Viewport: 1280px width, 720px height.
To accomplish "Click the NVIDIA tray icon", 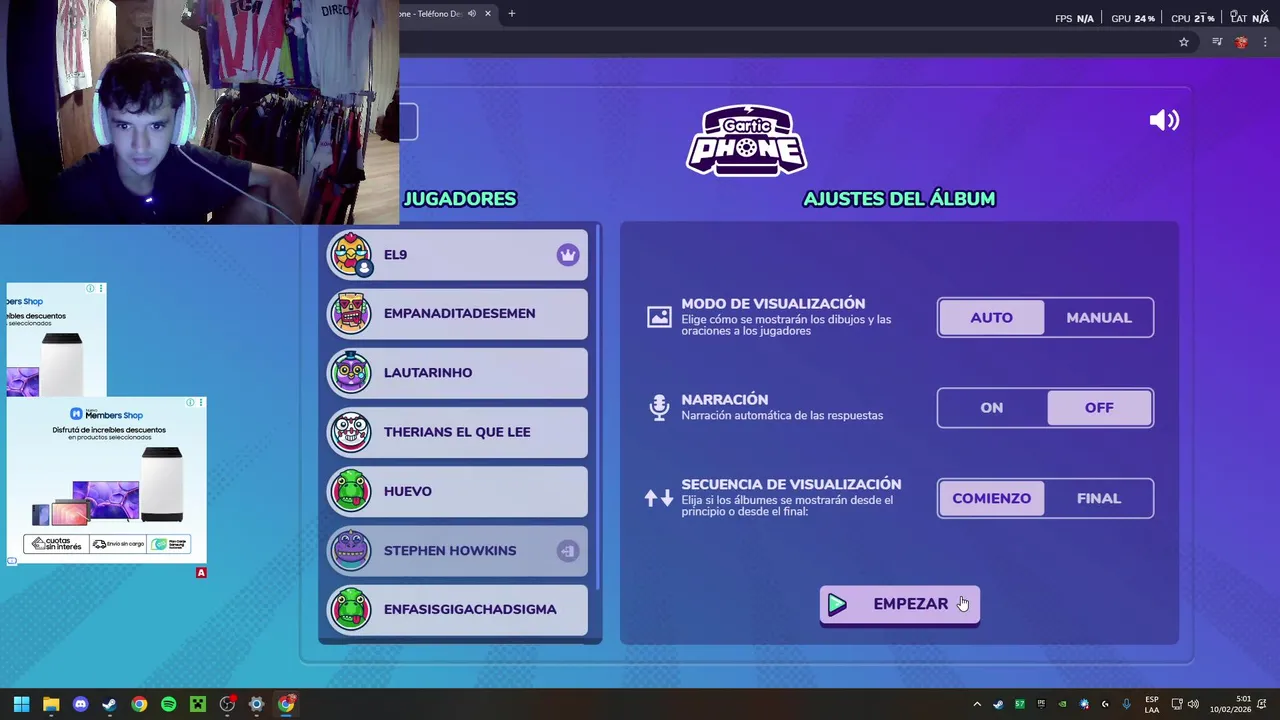I will tap(1063, 704).
